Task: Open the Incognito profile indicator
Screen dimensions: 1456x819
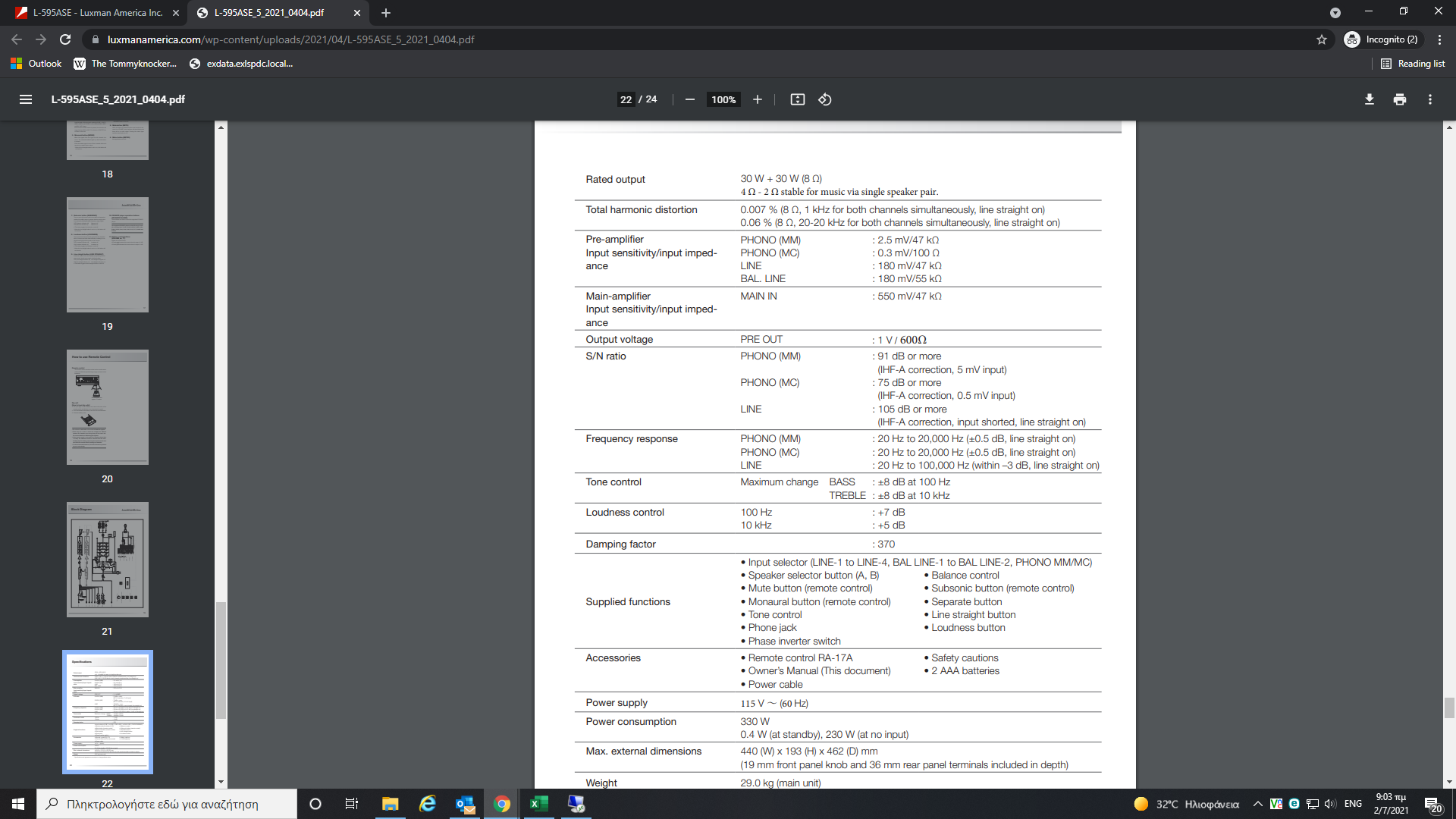Action: tap(1382, 39)
